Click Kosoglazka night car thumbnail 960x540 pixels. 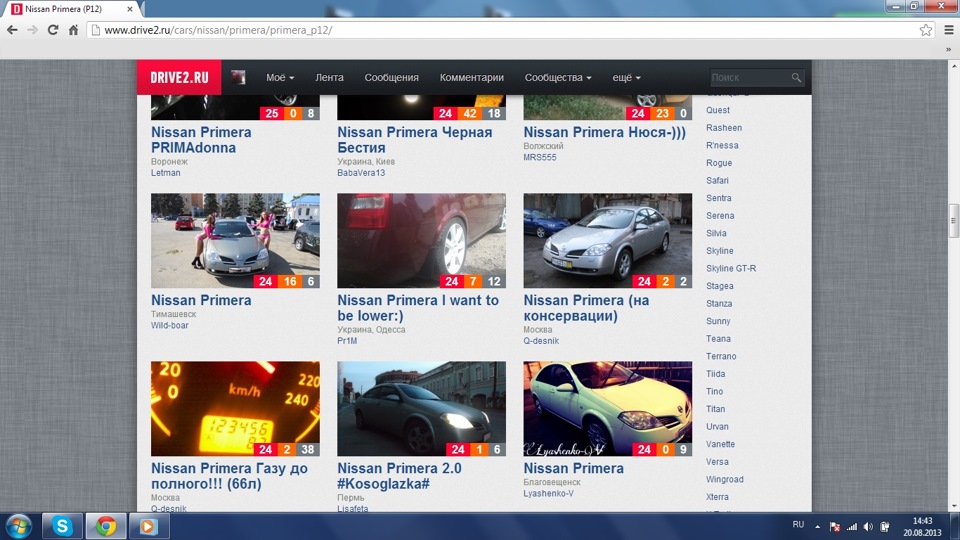421,408
